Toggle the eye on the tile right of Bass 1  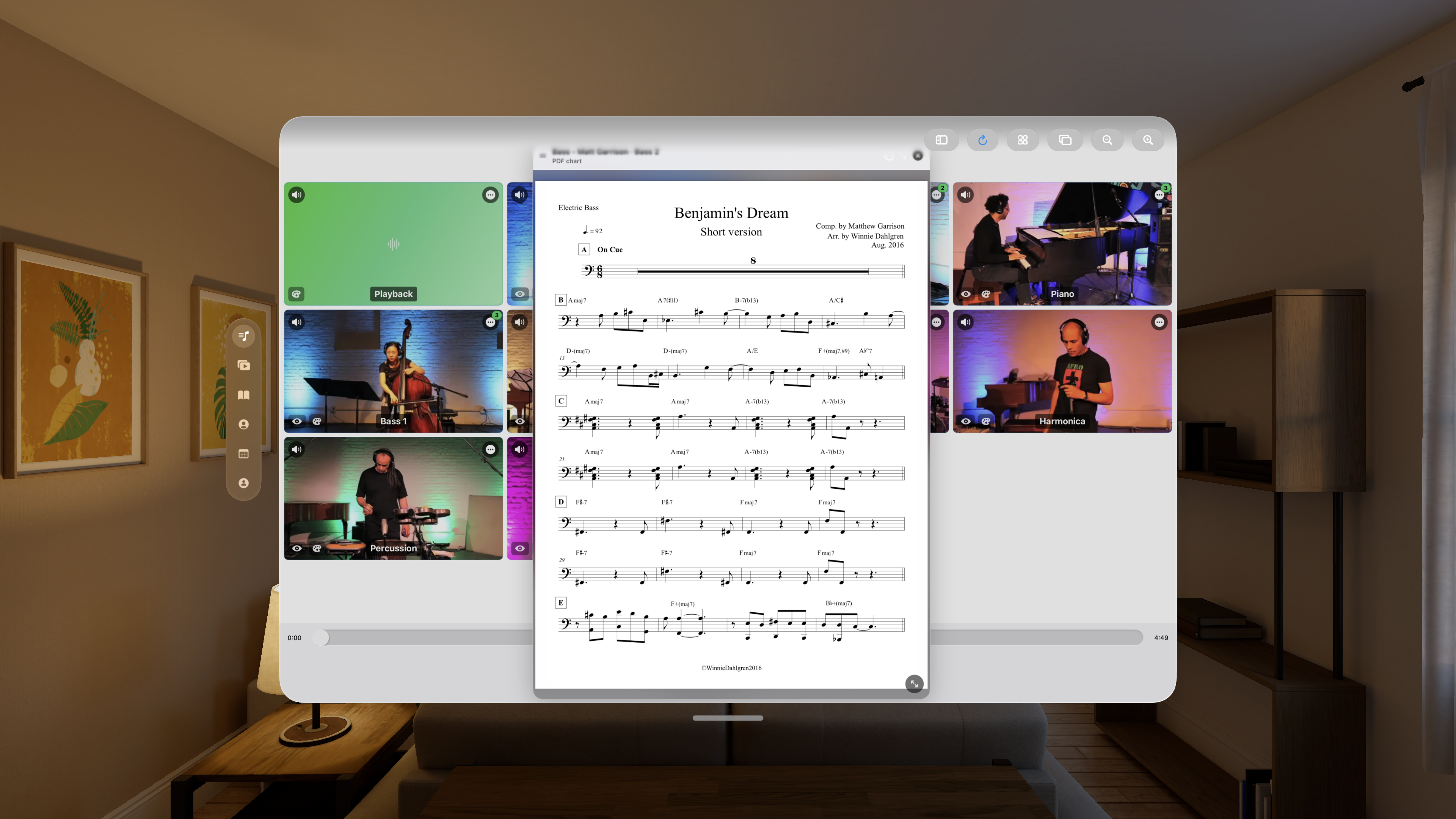(520, 421)
